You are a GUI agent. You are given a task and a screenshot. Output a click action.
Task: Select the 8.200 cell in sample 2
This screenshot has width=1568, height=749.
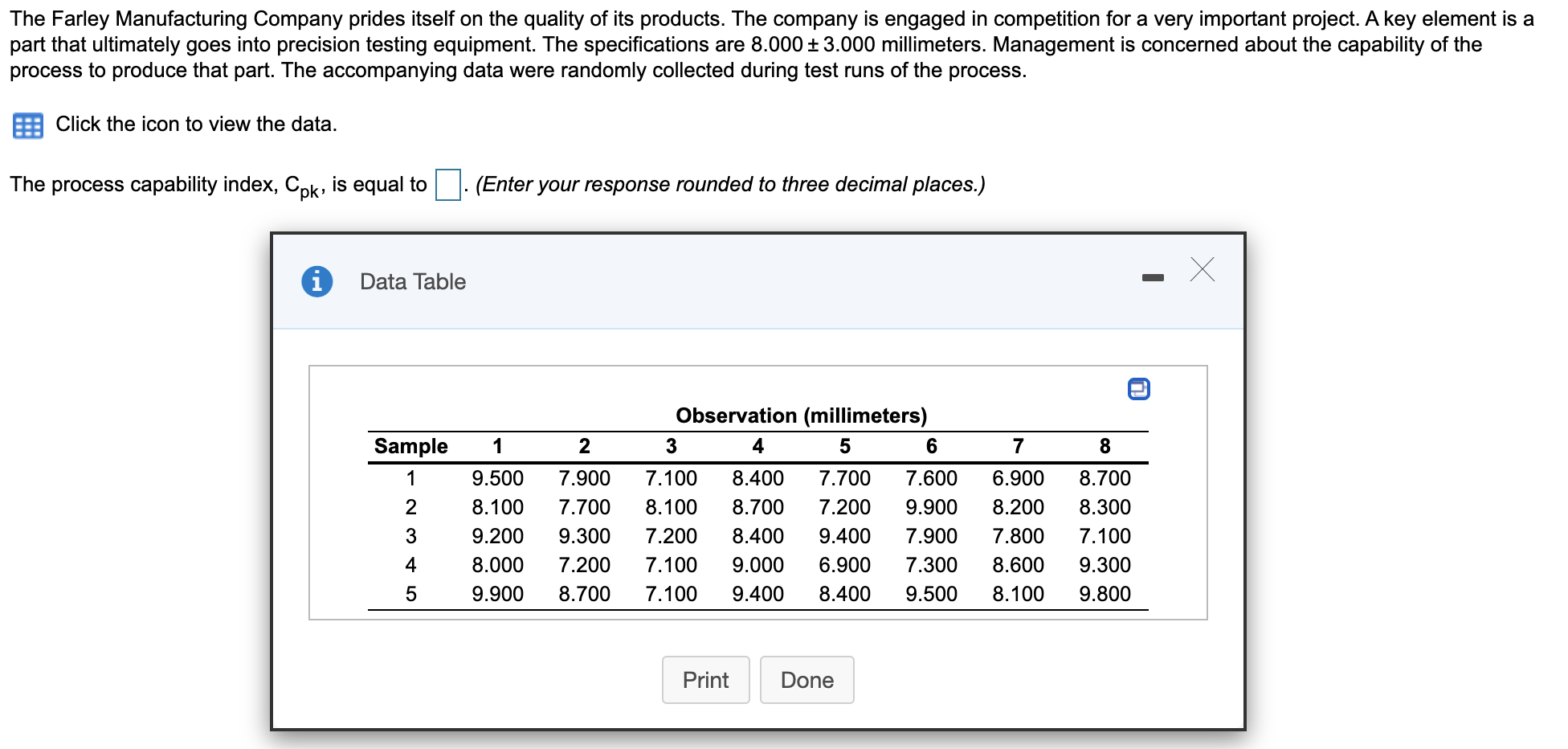1018,507
